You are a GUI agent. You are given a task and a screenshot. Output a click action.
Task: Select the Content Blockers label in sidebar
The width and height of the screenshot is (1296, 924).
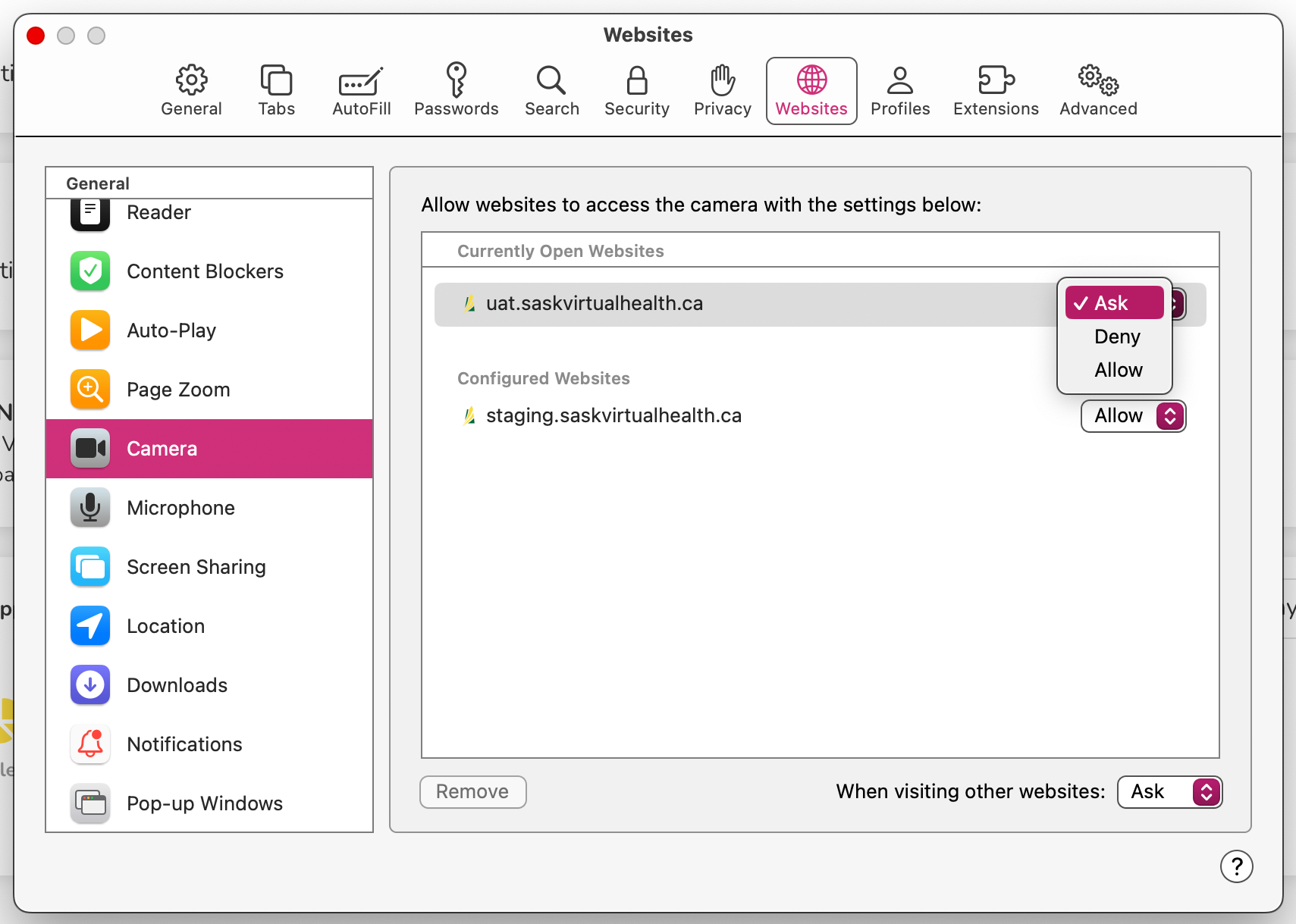[x=205, y=271]
